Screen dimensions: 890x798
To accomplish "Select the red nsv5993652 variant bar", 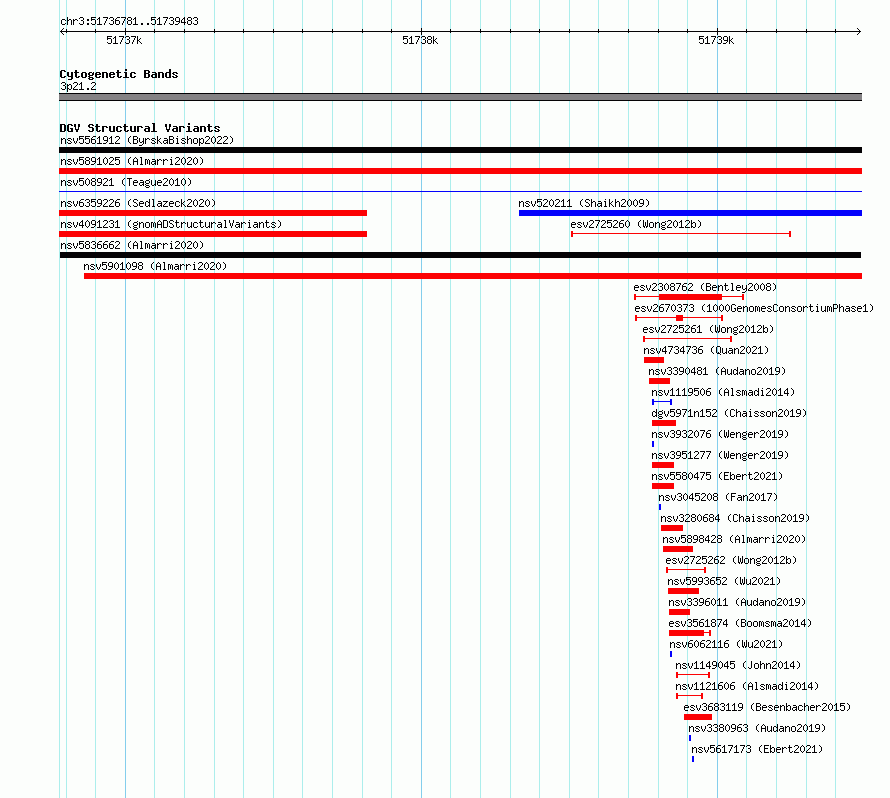I will click(683, 591).
